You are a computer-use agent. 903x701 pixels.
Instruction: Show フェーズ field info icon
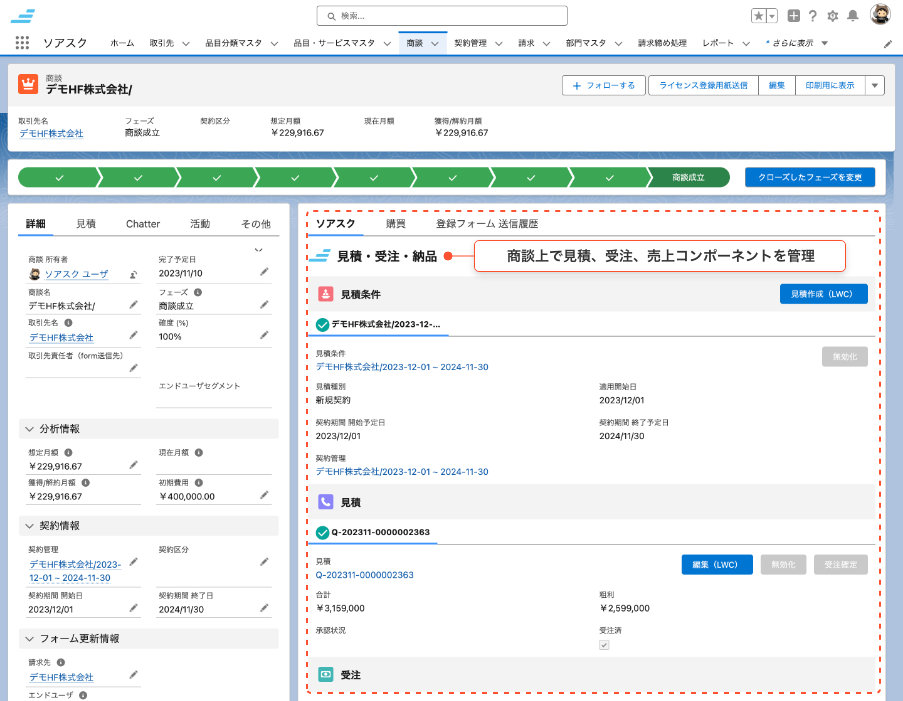[198, 292]
